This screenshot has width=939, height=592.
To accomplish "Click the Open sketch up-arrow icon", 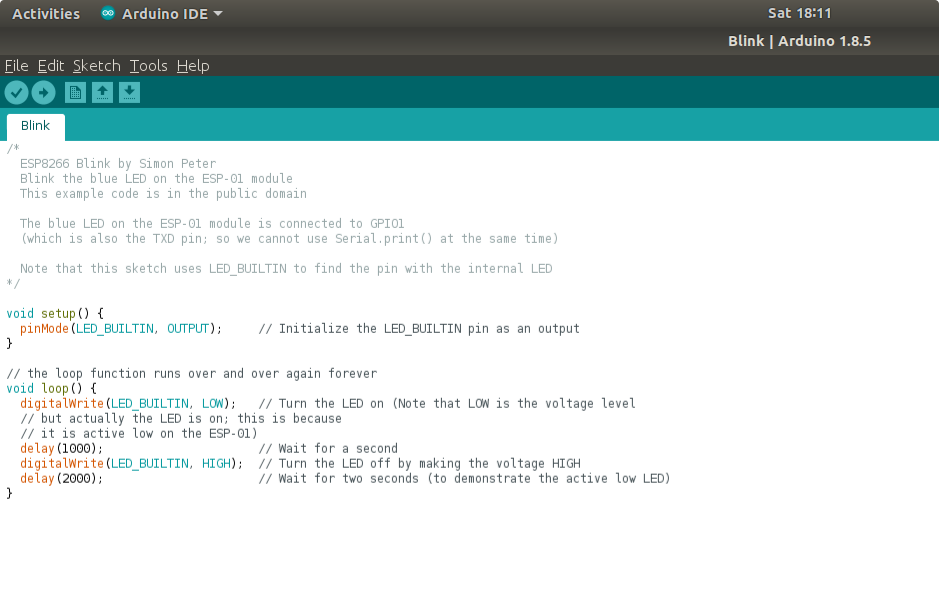I will 102,93.
